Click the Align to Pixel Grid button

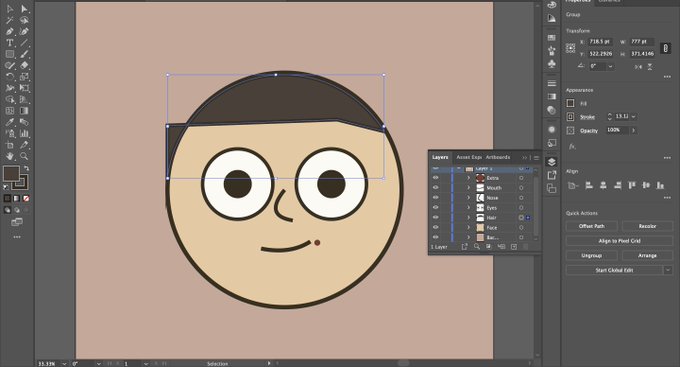click(619, 241)
